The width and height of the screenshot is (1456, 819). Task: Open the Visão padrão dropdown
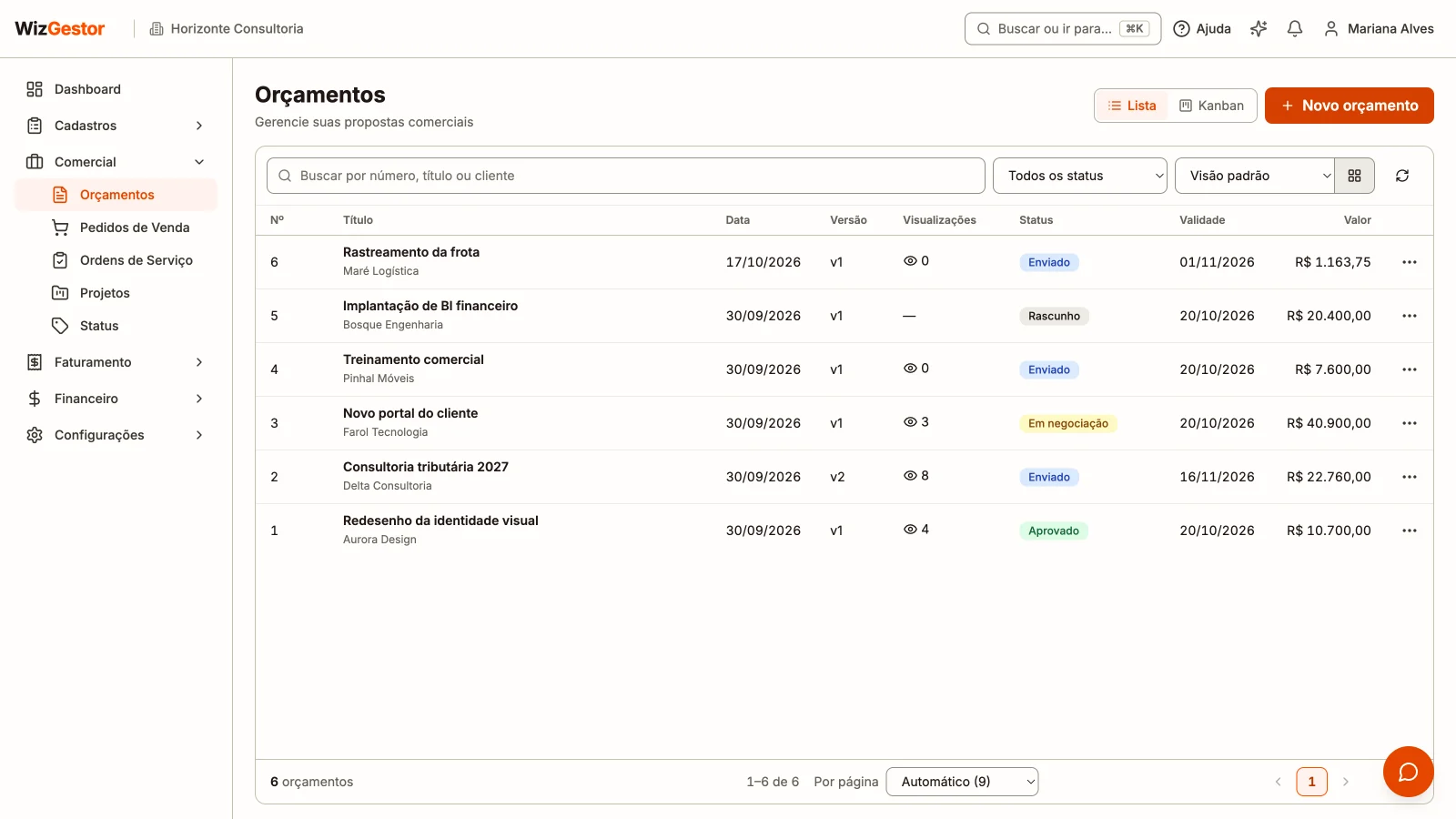[x=1254, y=176]
